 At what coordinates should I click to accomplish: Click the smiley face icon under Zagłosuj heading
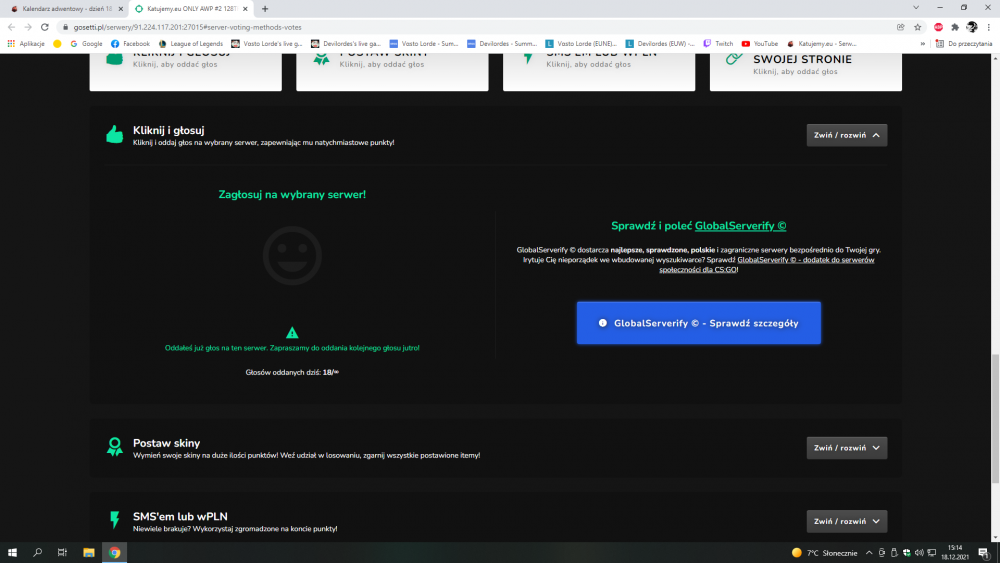[292, 256]
